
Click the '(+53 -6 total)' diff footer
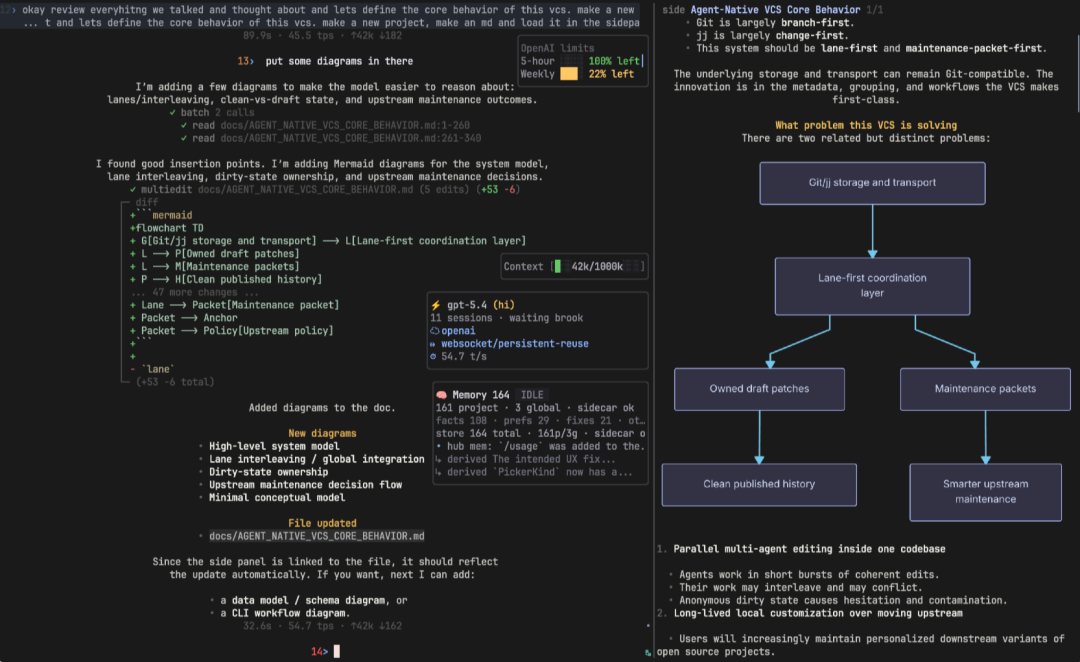[175, 382]
